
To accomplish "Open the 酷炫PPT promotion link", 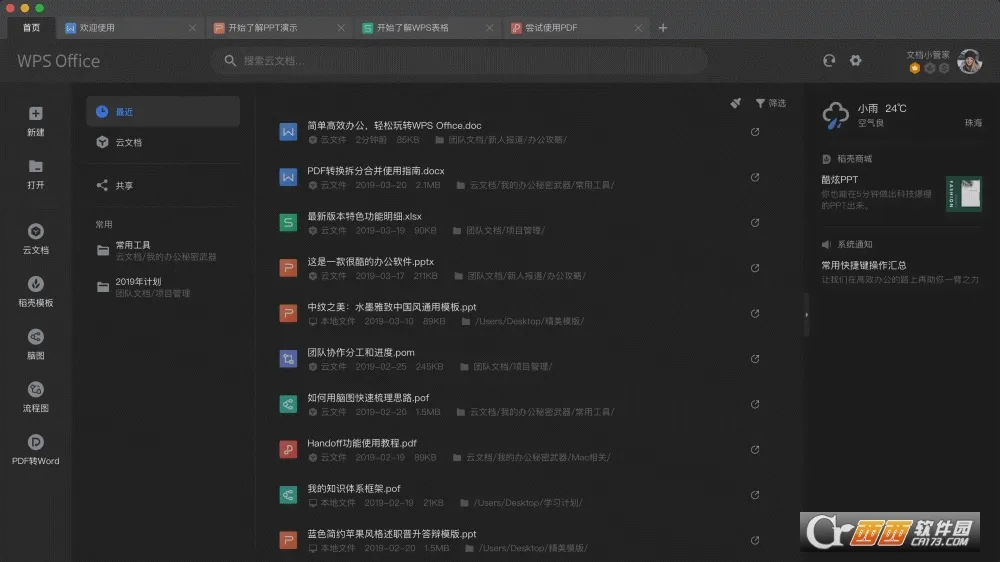I will click(839, 180).
